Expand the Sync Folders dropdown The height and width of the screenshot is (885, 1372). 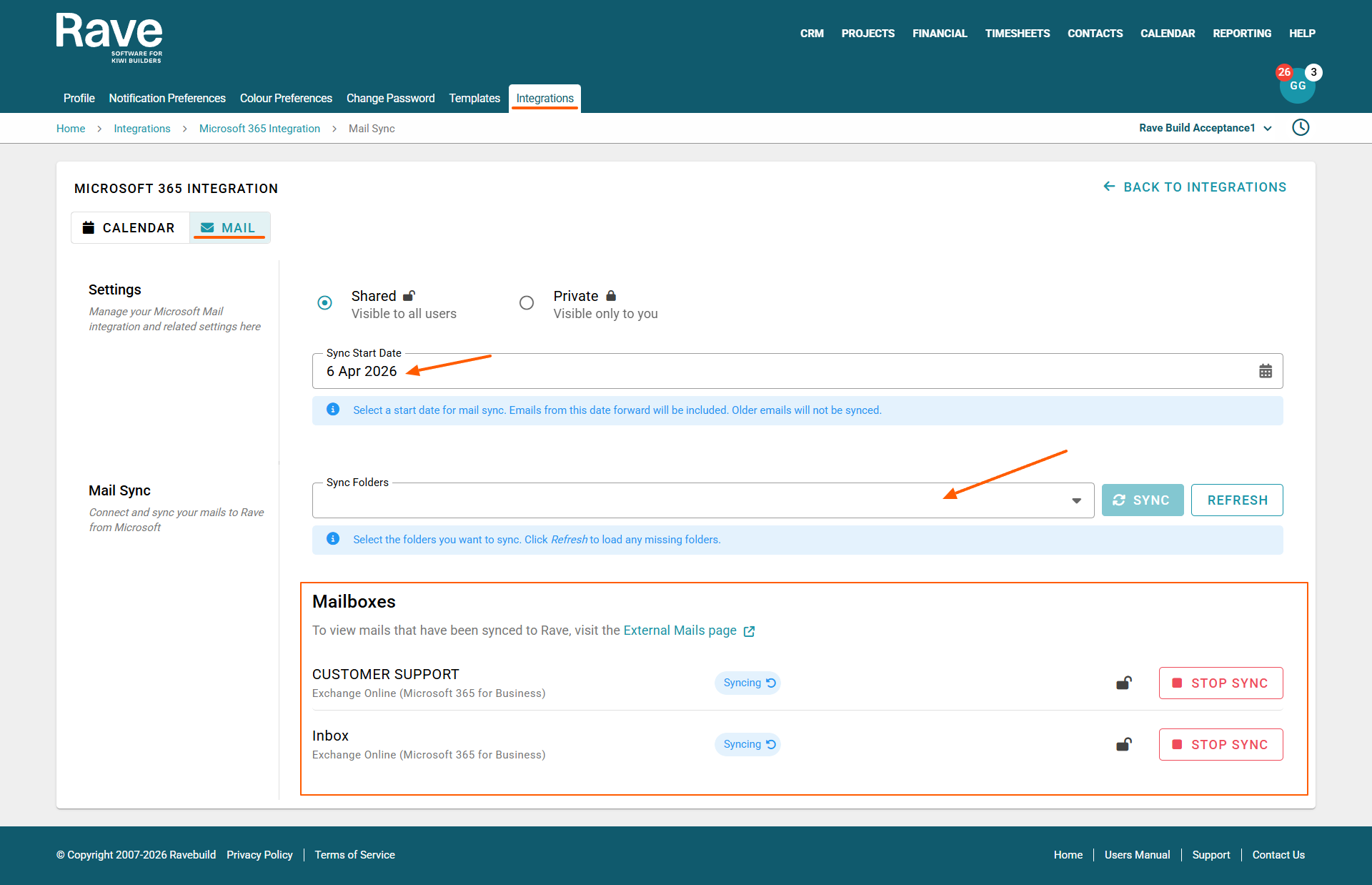coord(1076,500)
